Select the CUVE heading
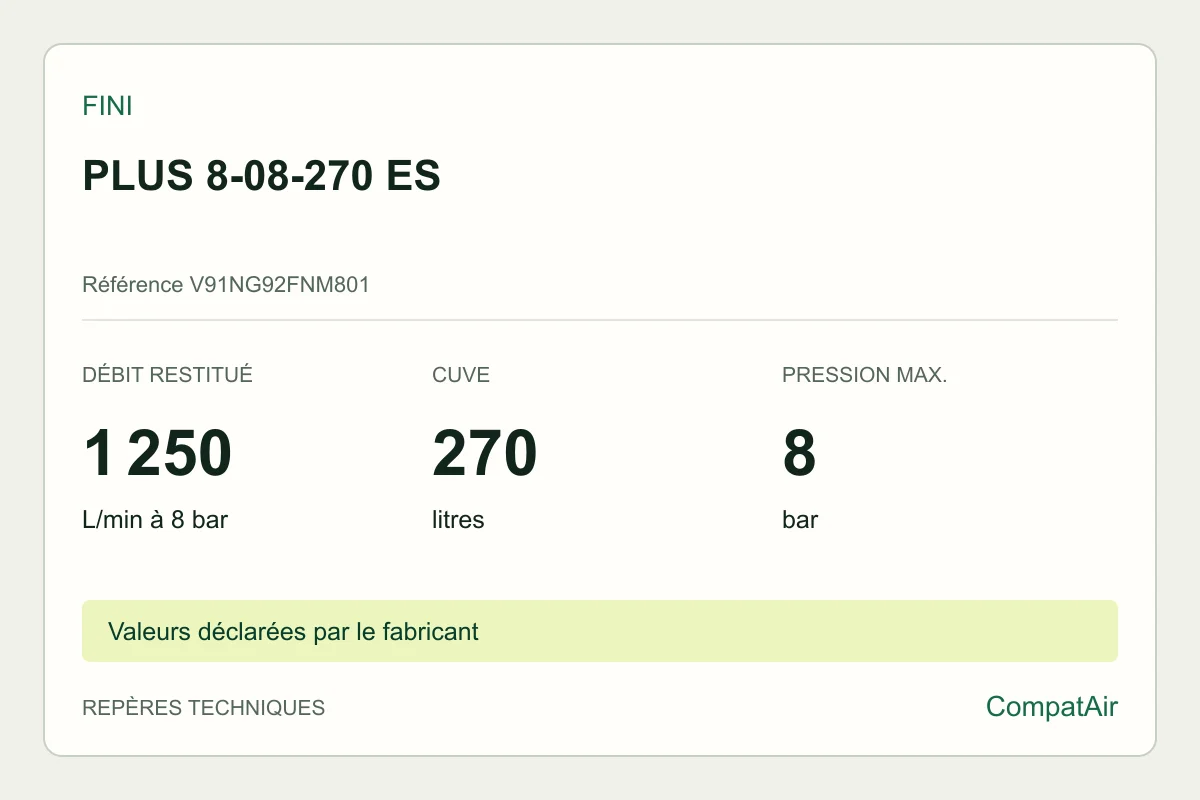 tap(461, 375)
